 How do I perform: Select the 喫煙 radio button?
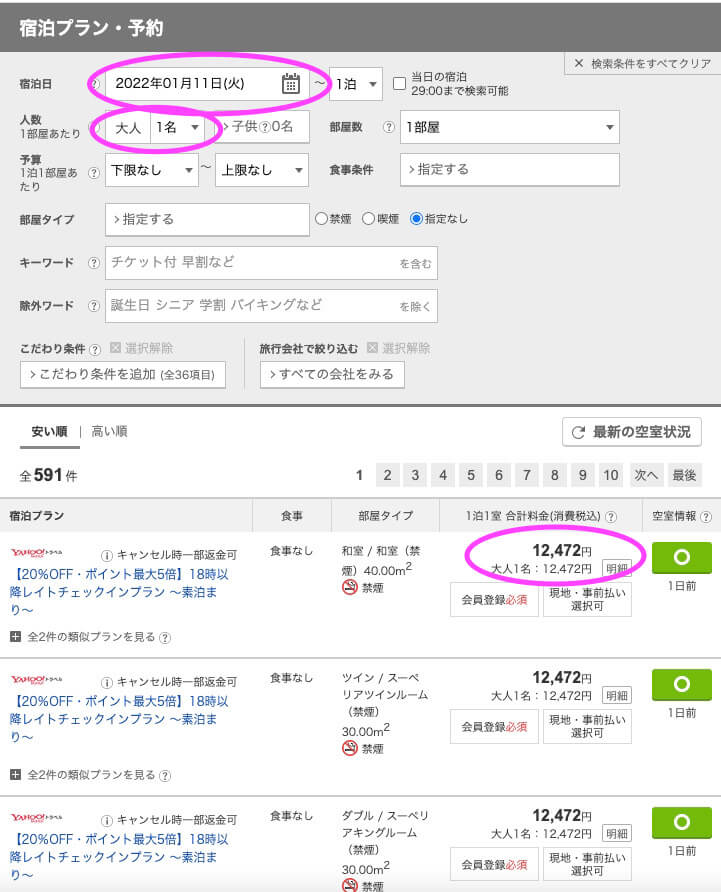368,218
